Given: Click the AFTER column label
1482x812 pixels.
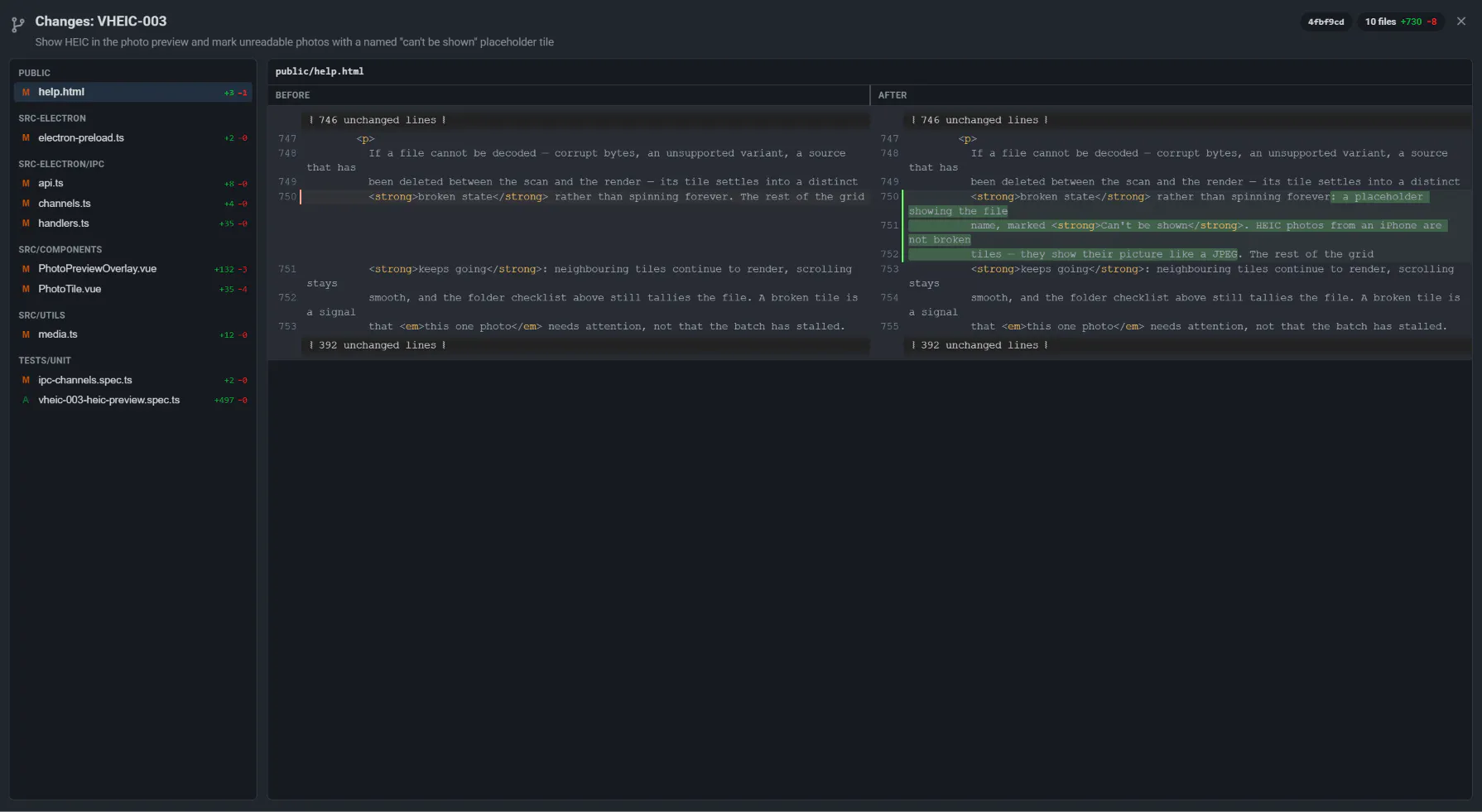Looking at the screenshot, I should click(893, 95).
